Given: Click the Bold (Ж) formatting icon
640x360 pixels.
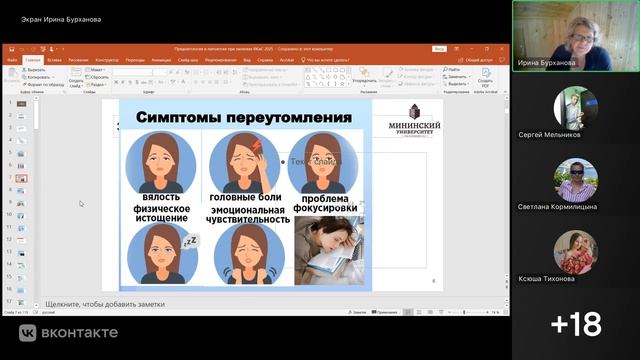Looking at the screenshot, I should (116, 82).
